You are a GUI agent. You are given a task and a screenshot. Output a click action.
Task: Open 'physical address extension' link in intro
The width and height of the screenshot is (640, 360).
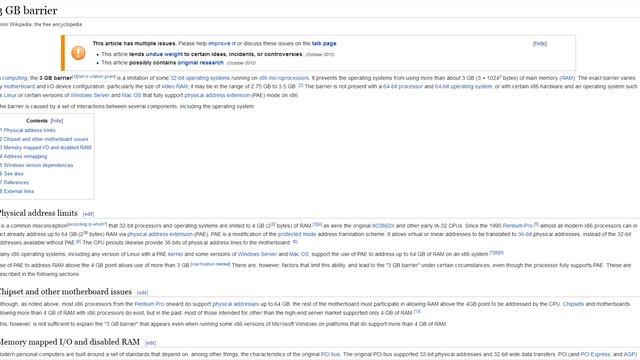point(217,95)
